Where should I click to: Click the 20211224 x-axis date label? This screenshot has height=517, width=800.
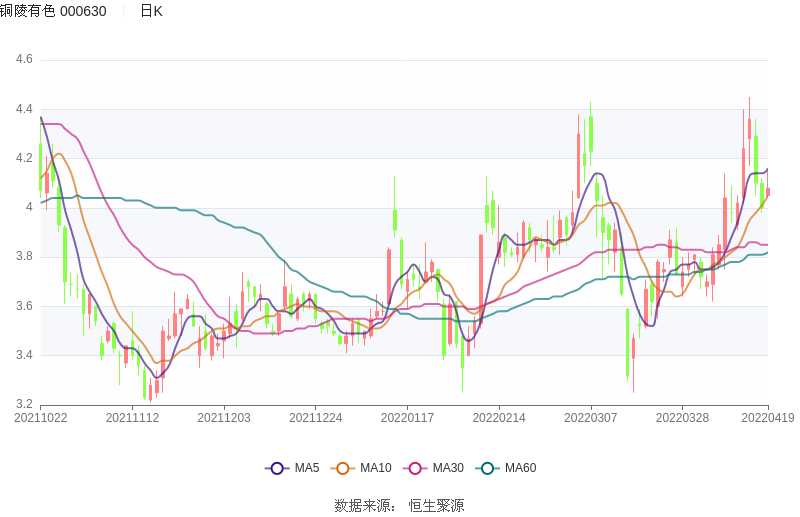315,418
